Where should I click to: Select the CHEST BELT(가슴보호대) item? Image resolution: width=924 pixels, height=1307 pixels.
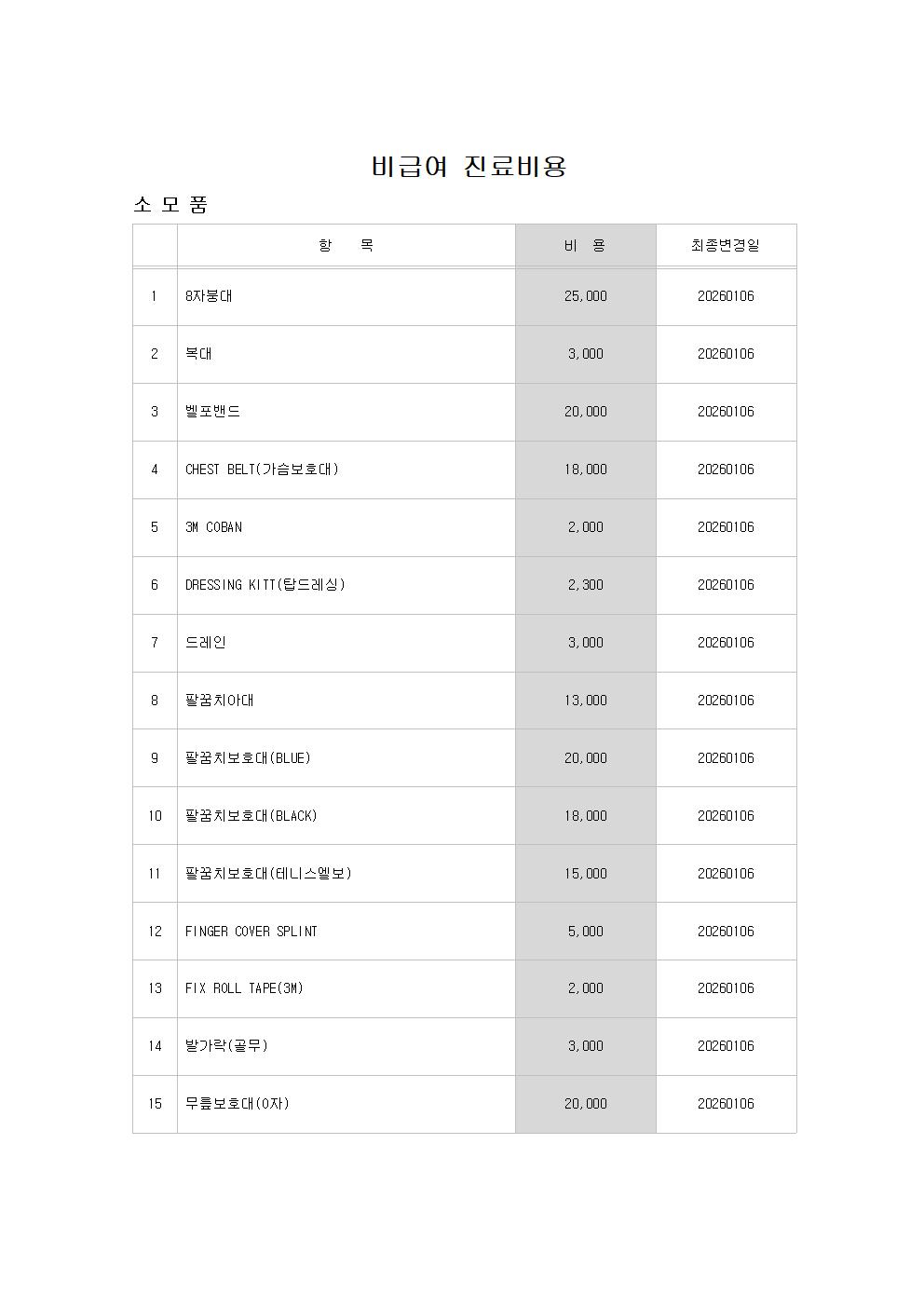tap(262, 470)
